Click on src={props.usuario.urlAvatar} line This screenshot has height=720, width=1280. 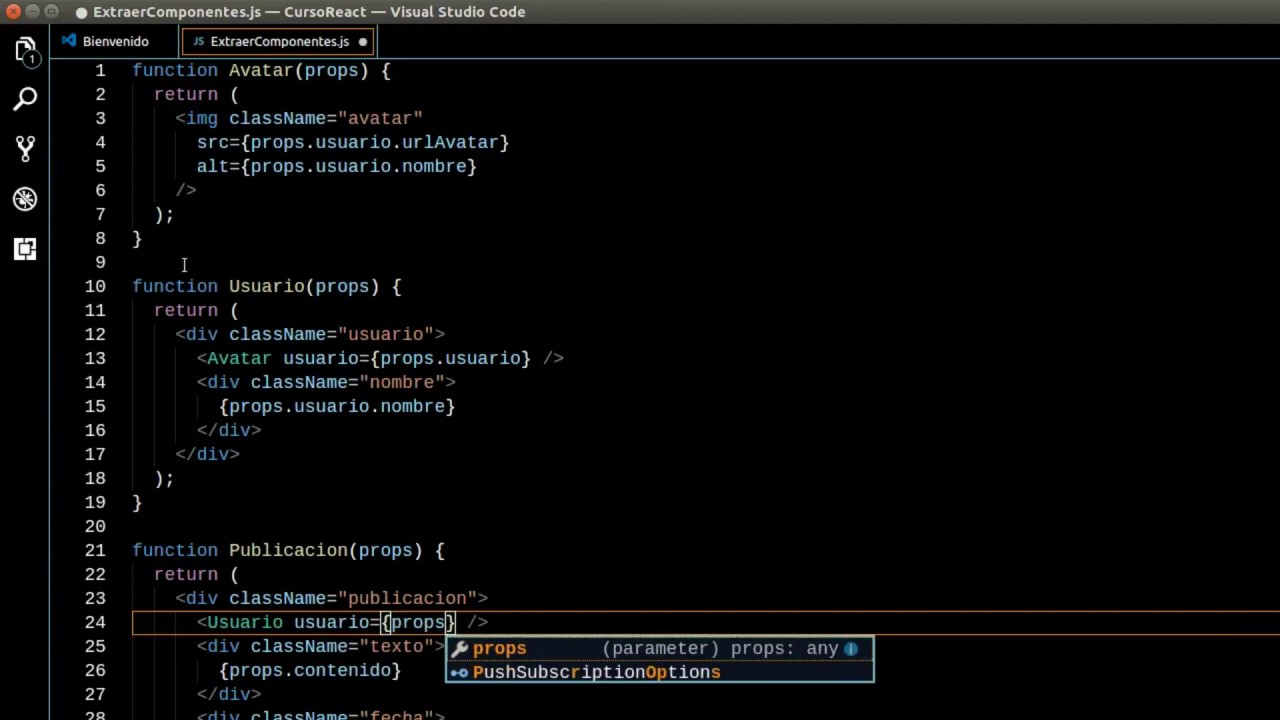click(x=353, y=142)
